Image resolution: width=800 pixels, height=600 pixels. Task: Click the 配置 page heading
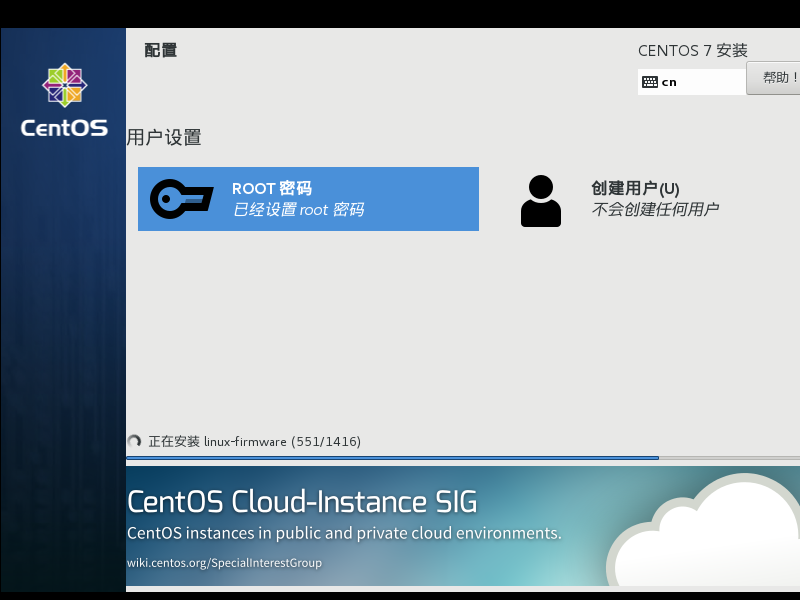[x=161, y=50]
